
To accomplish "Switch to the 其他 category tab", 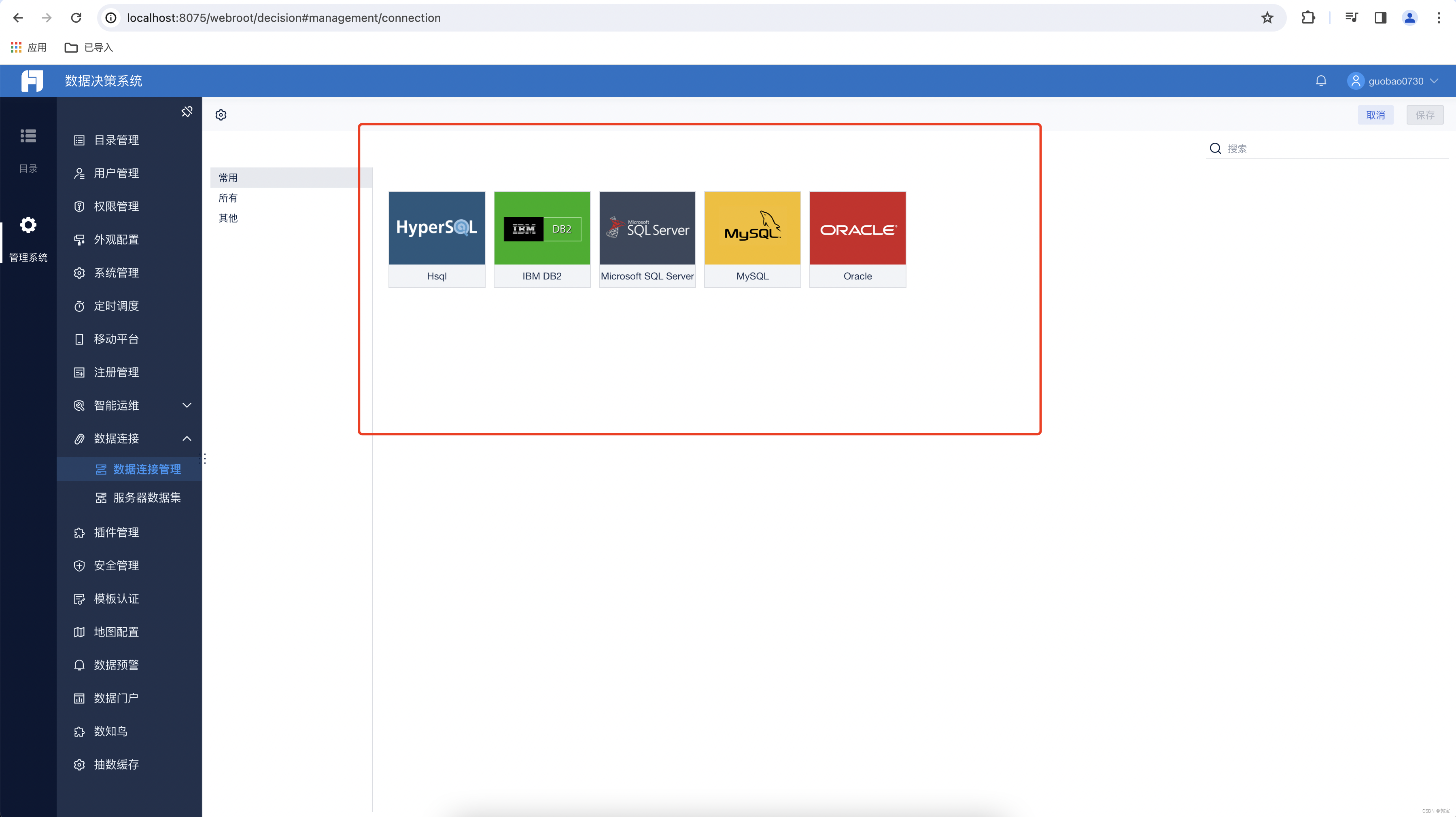I will [x=228, y=218].
